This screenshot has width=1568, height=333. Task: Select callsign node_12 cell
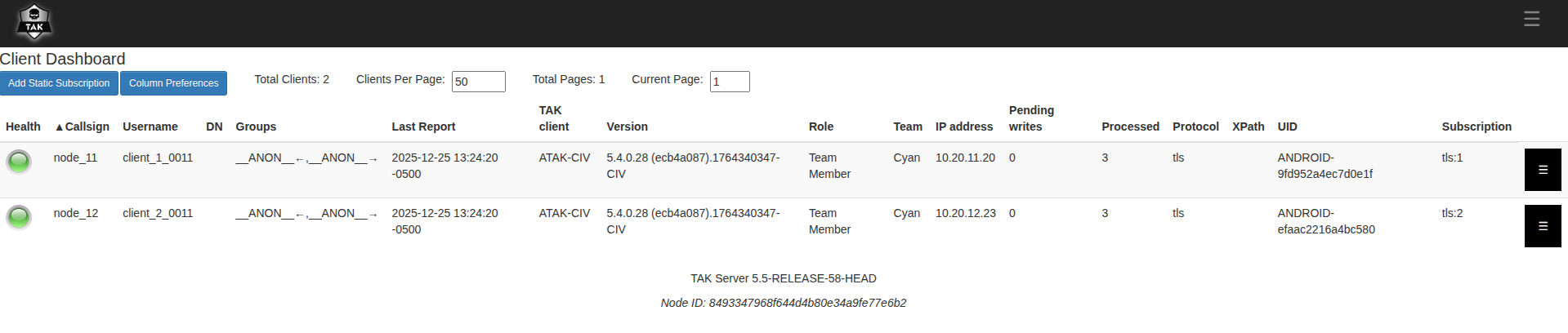point(75,213)
